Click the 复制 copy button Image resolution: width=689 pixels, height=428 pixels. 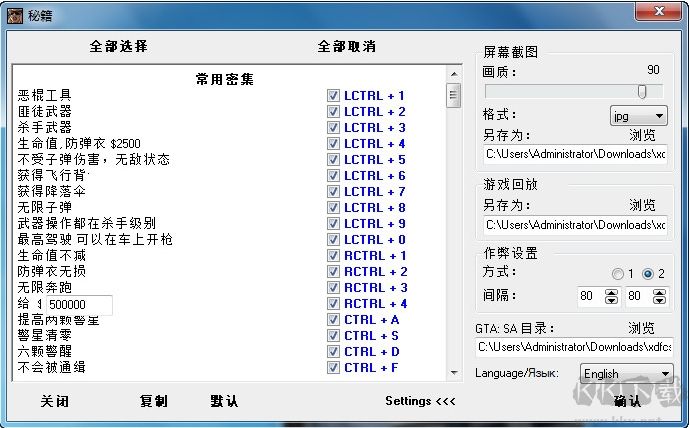[x=153, y=401]
